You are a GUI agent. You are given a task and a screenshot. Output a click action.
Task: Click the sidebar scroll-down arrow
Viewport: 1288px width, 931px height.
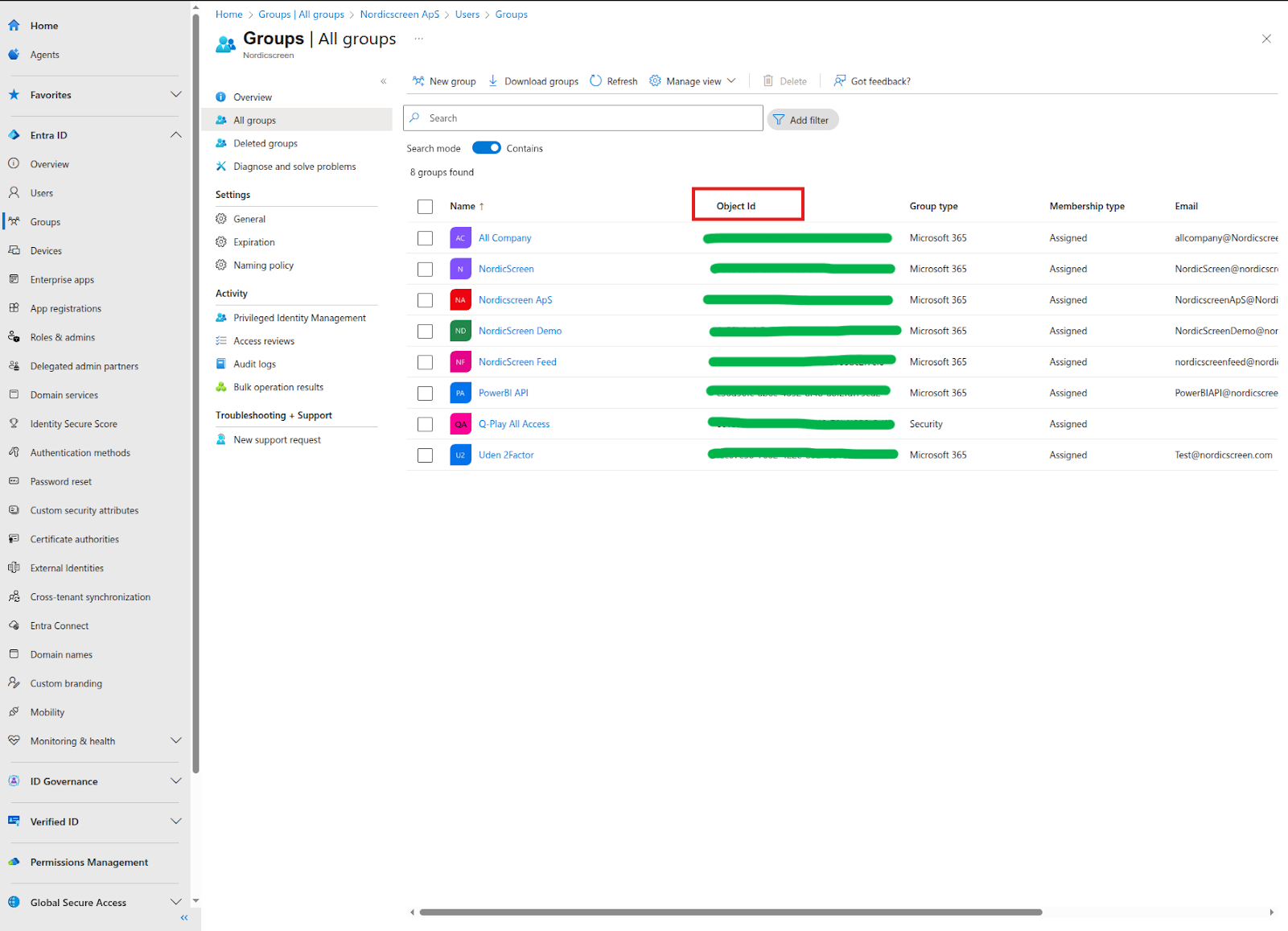tap(195, 901)
